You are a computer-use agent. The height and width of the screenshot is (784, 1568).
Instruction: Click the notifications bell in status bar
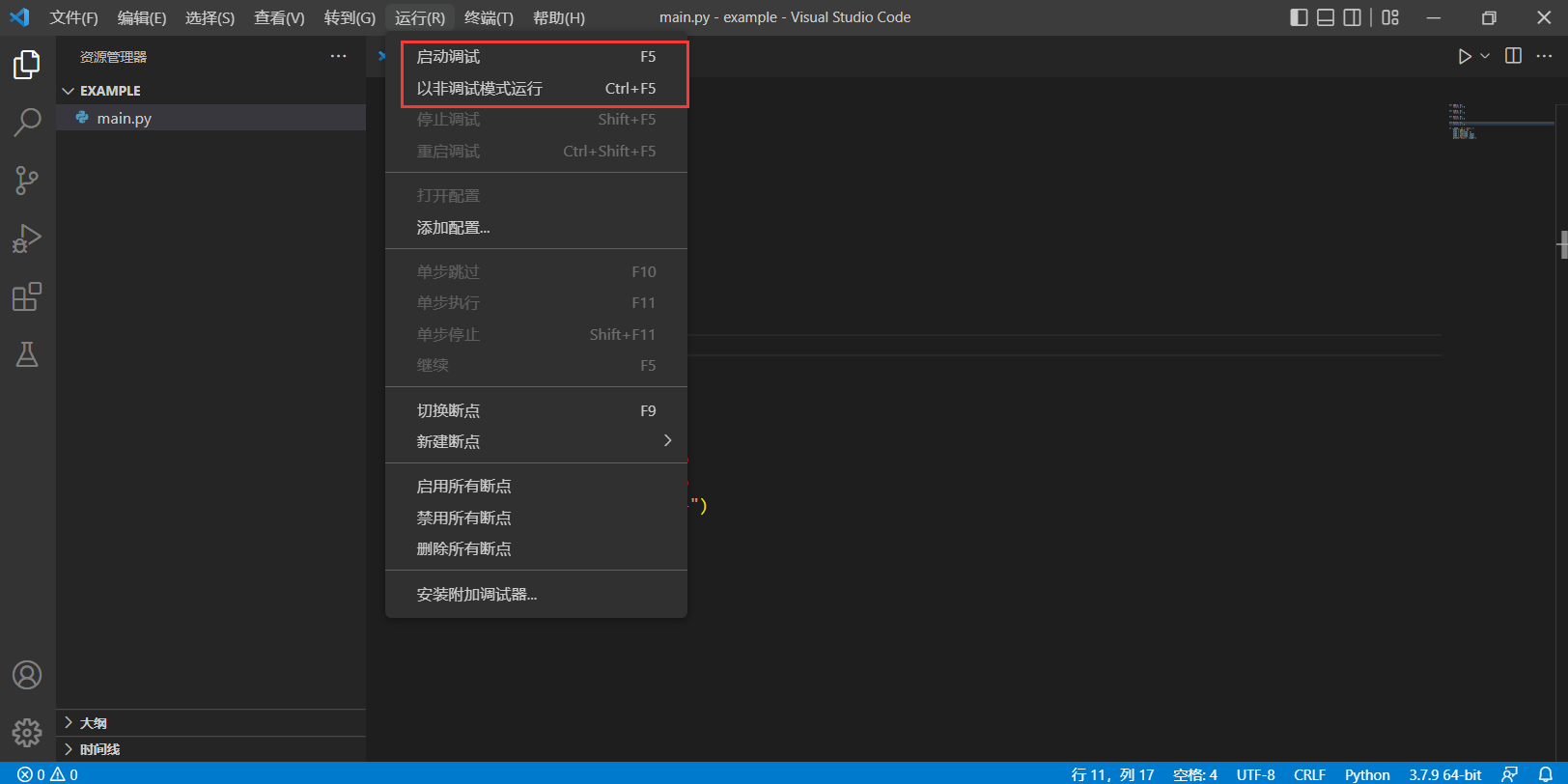(x=1545, y=774)
